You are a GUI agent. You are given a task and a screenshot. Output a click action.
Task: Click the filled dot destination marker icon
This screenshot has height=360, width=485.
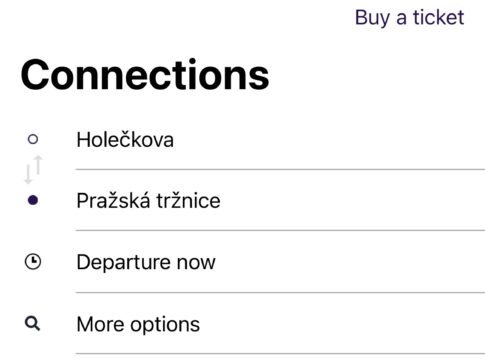(33, 200)
